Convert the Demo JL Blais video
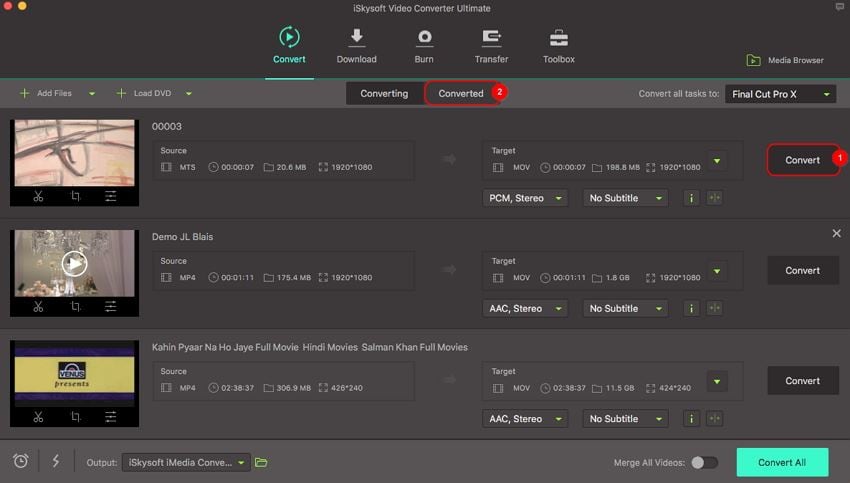The image size is (850, 483). [803, 271]
